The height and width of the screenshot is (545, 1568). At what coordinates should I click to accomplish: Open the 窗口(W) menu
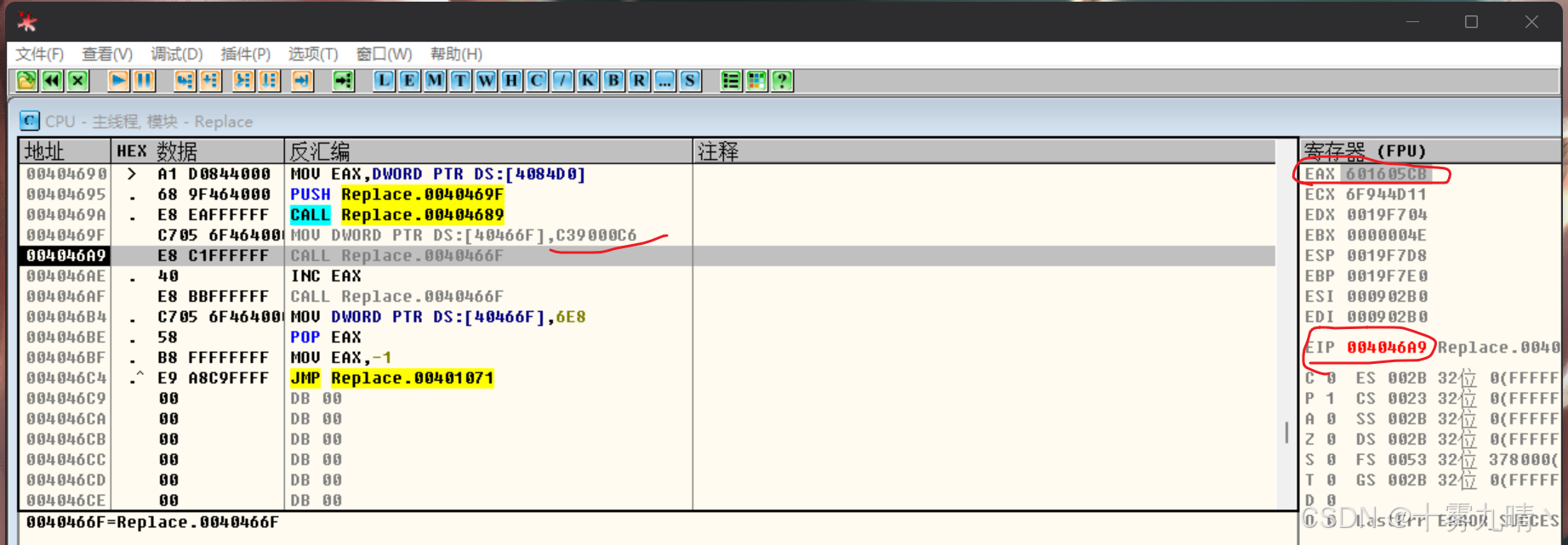pos(384,54)
